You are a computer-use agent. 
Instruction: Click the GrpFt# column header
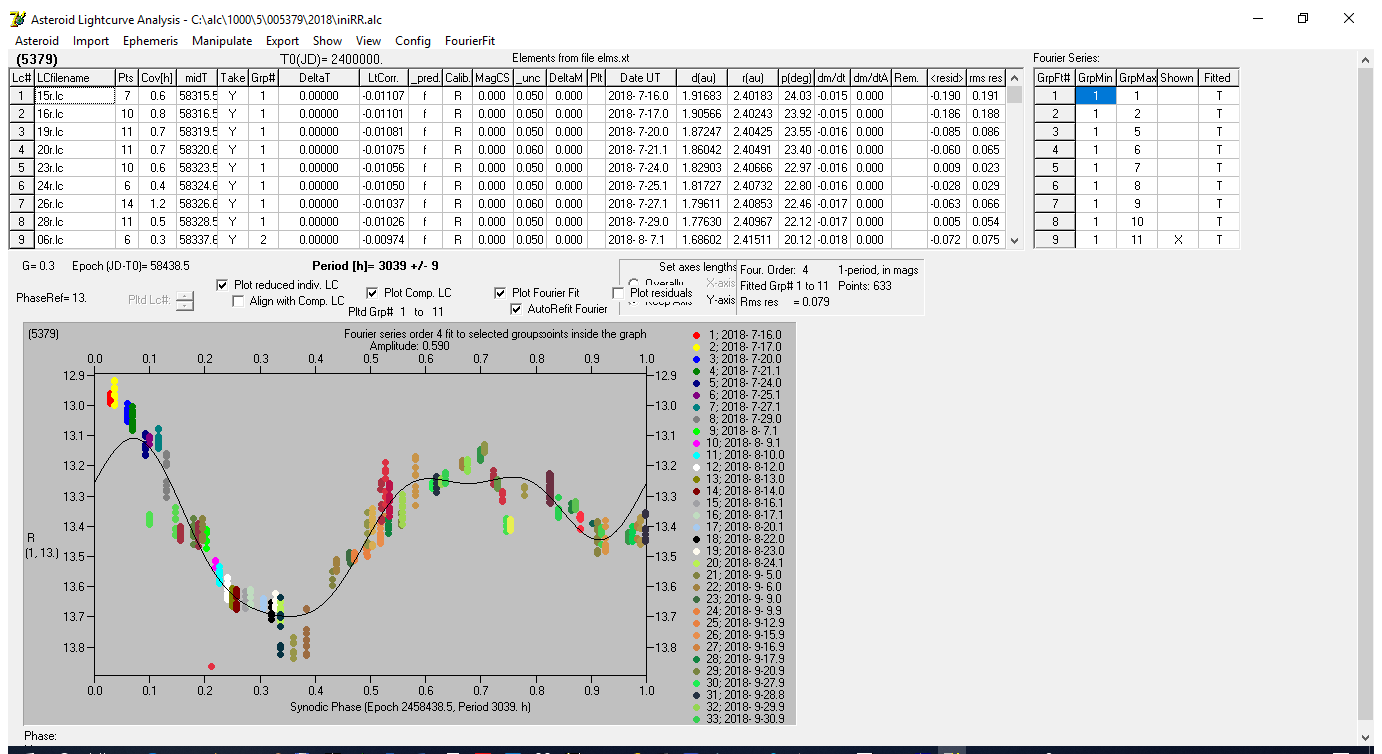point(1054,78)
